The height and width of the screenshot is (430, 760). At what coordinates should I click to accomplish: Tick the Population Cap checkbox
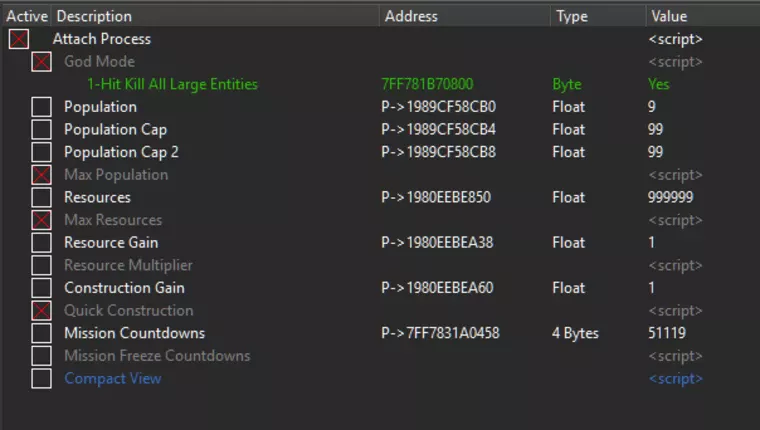[41, 130]
